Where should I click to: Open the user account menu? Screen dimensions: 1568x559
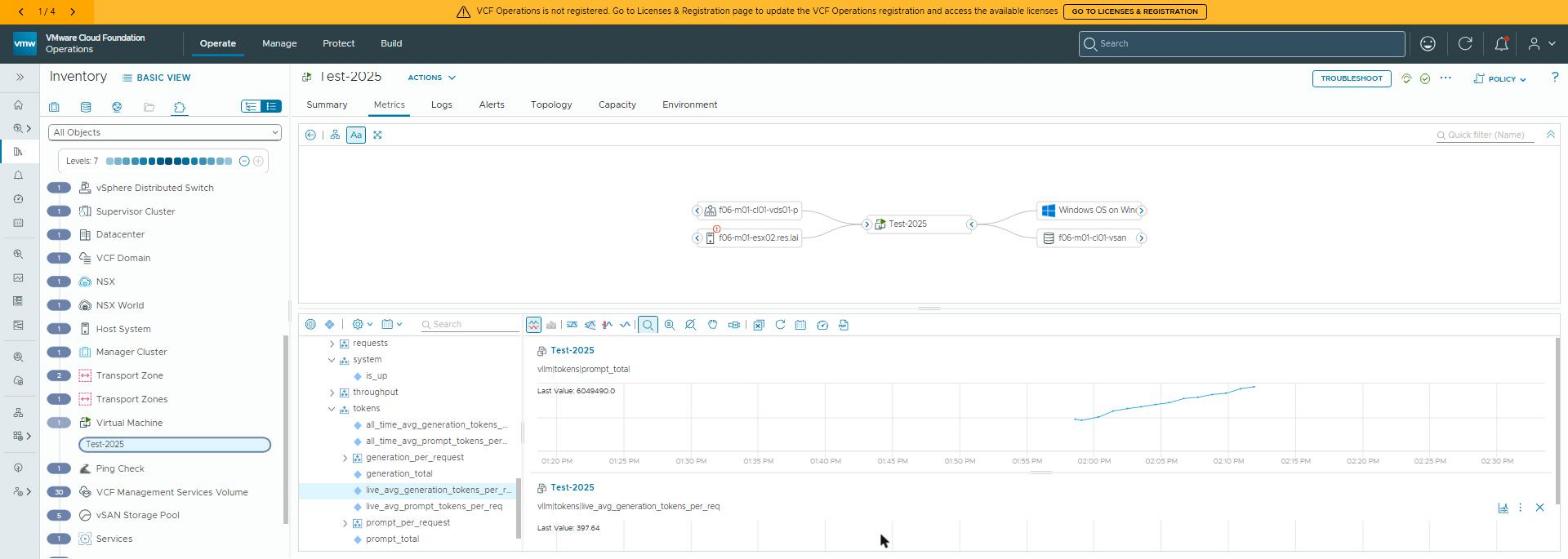coord(1540,44)
